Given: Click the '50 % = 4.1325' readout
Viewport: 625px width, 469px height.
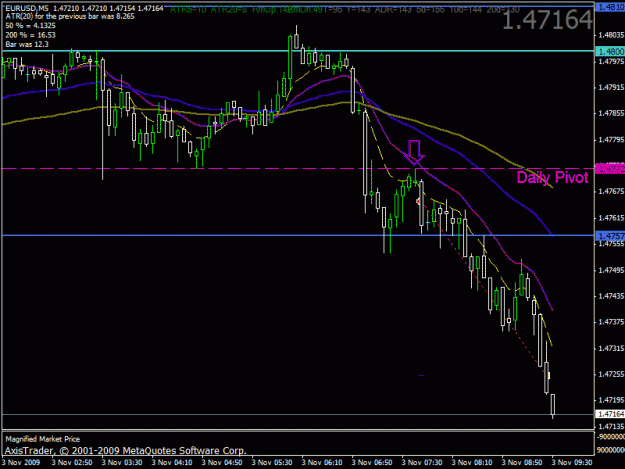Looking at the screenshot, I should click(x=30, y=26).
